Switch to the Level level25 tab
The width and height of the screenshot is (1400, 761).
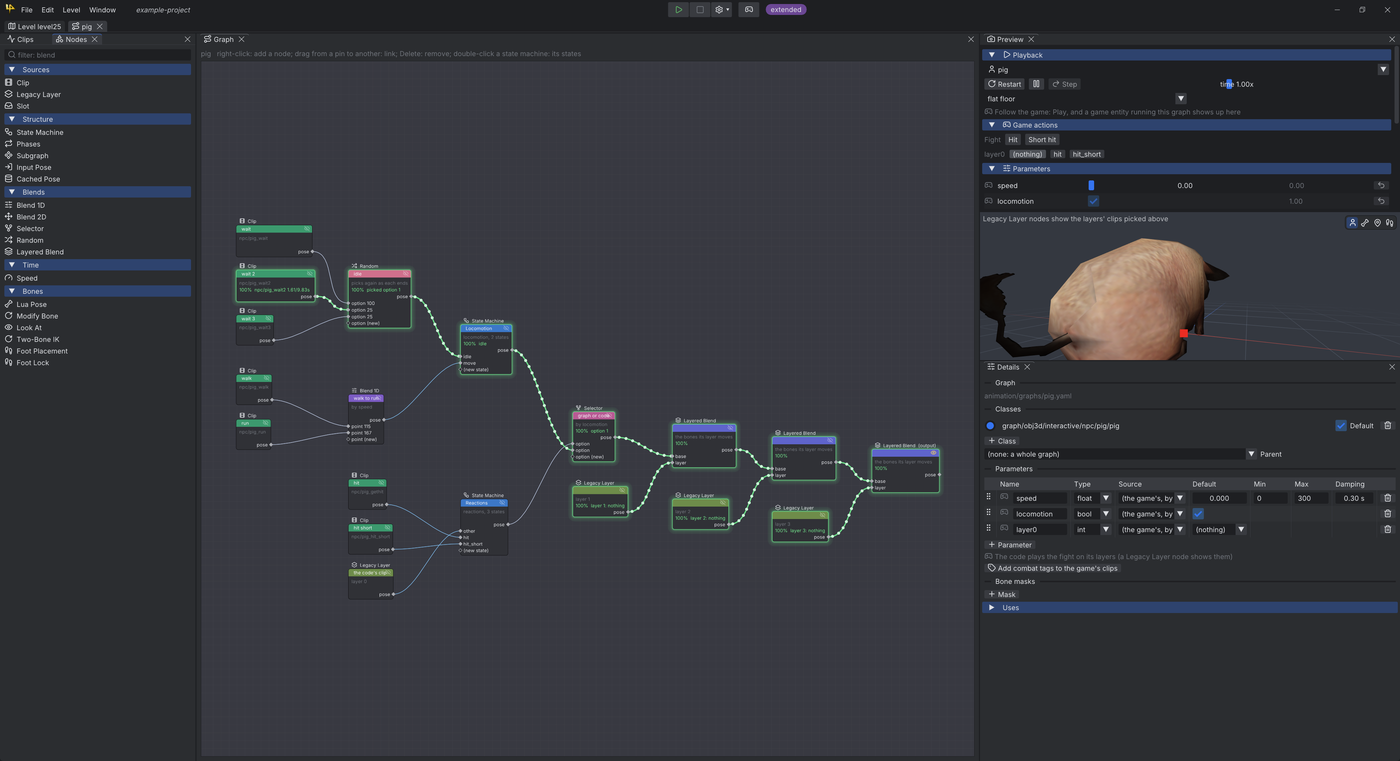[34, 26]
